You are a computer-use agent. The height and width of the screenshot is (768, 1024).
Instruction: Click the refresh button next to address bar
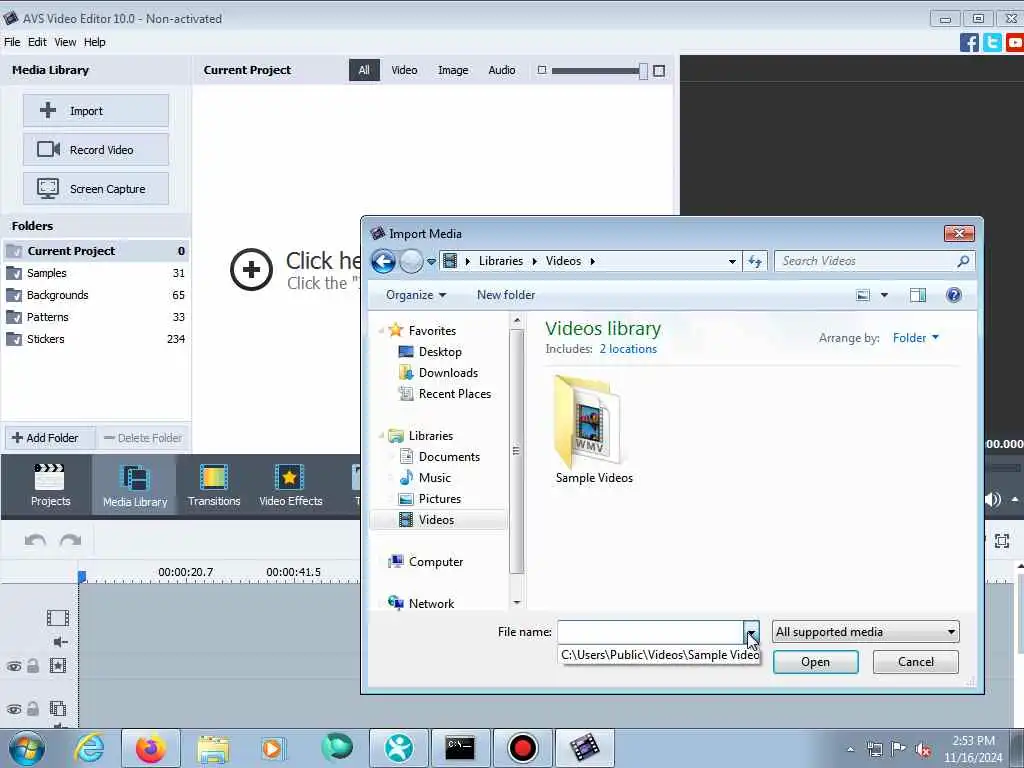click(x=755, y=261)
